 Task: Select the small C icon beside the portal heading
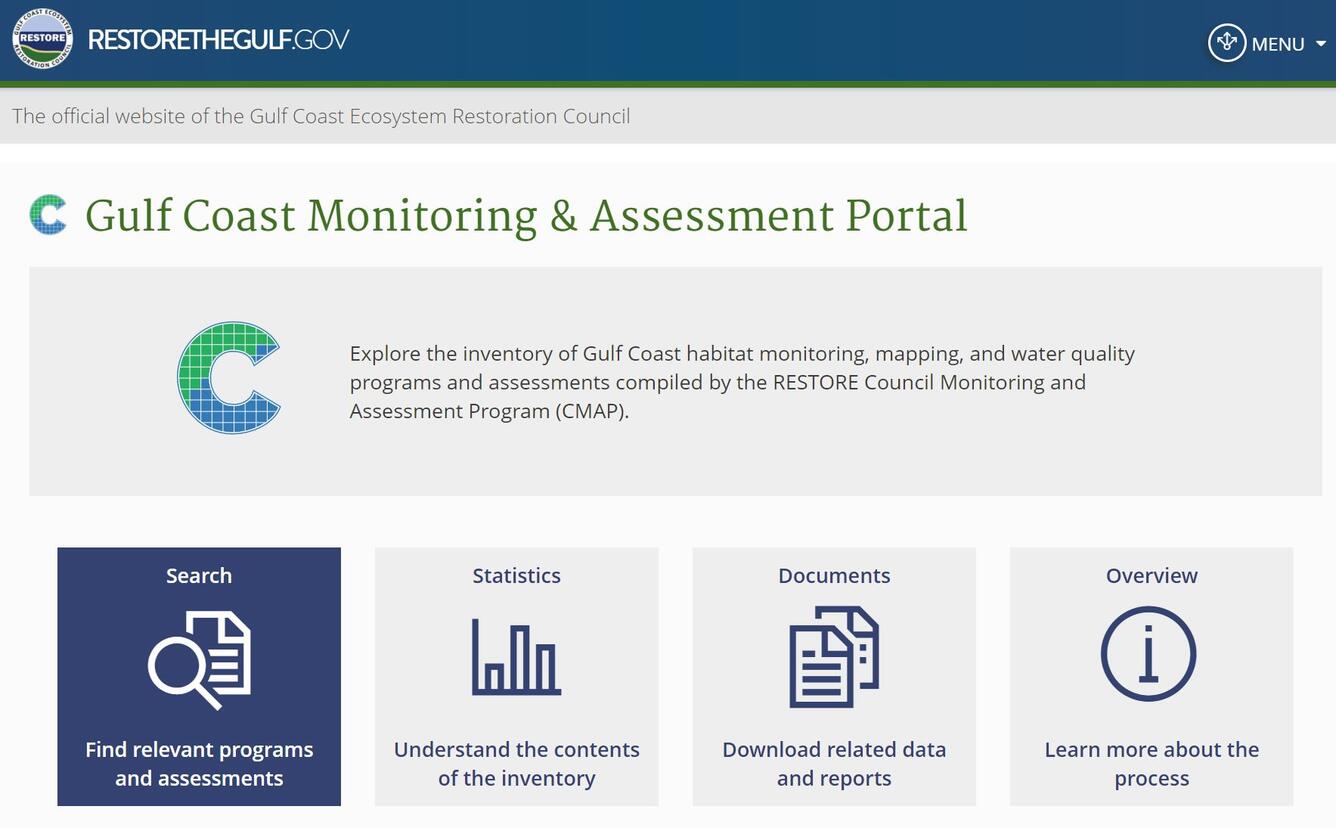coord(49,213)
